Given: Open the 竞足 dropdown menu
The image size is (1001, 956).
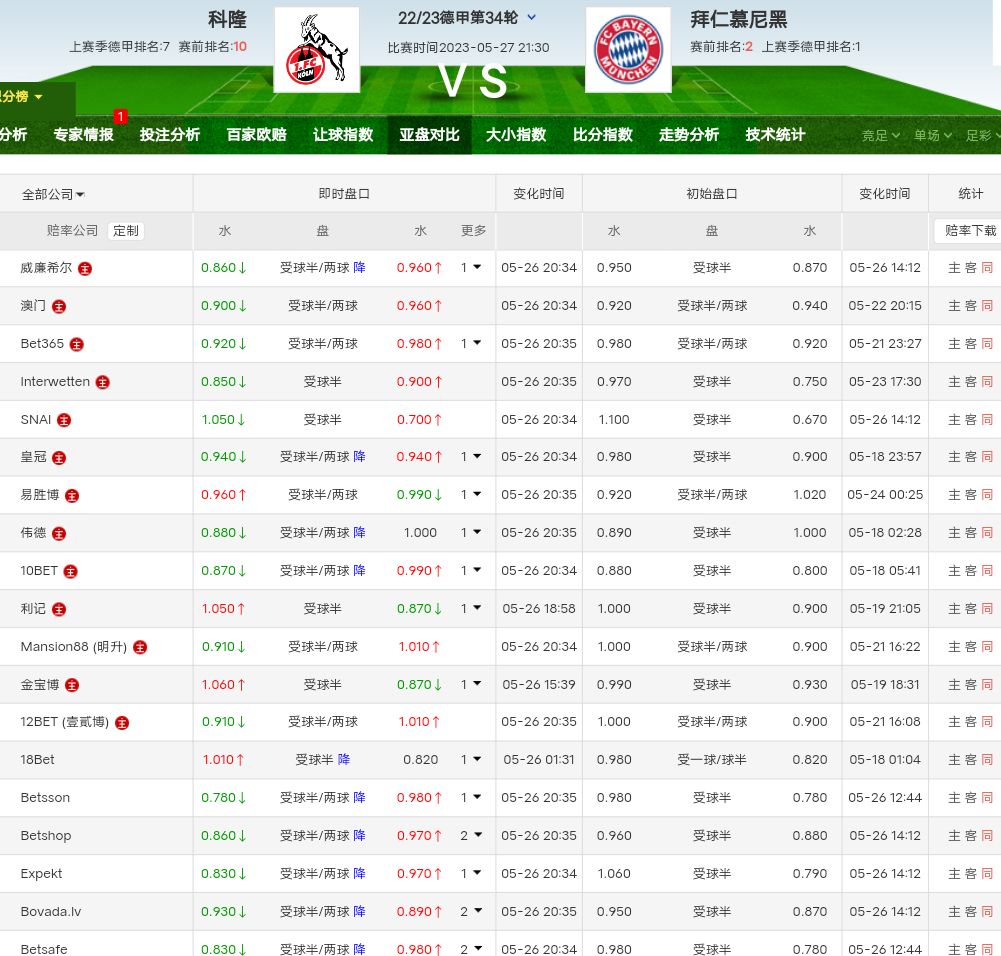Looking at the screenshot, I should [x=880, y=135].
